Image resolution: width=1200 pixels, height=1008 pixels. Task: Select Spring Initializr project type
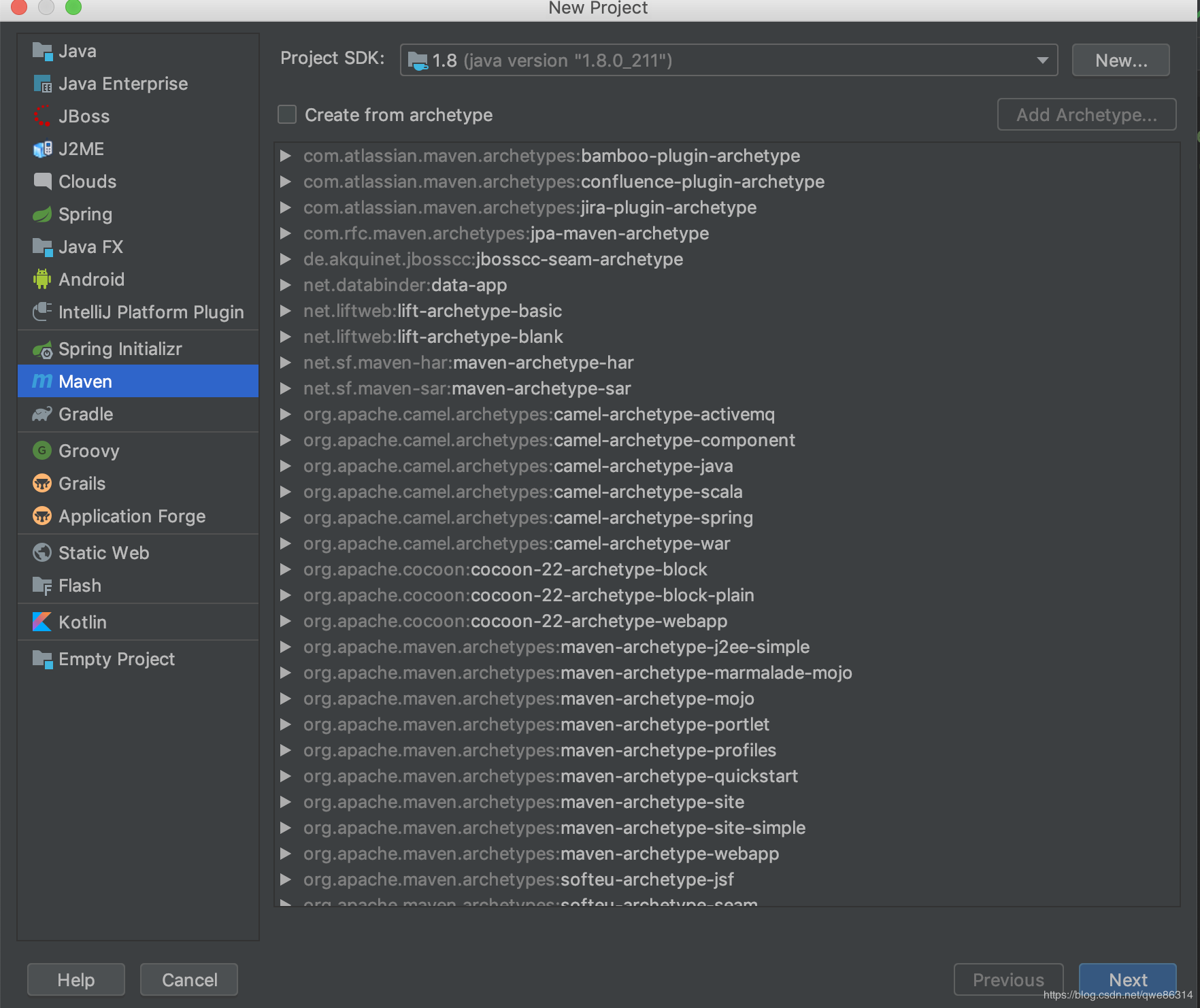pos(120,349)
